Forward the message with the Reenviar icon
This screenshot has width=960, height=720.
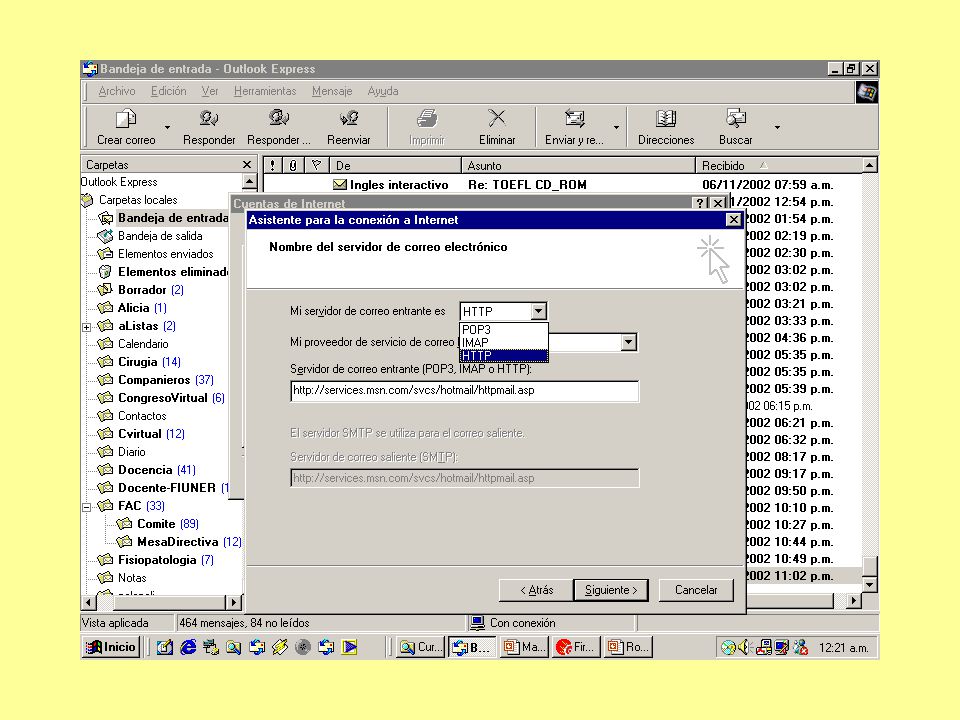[x=348, y=118]
